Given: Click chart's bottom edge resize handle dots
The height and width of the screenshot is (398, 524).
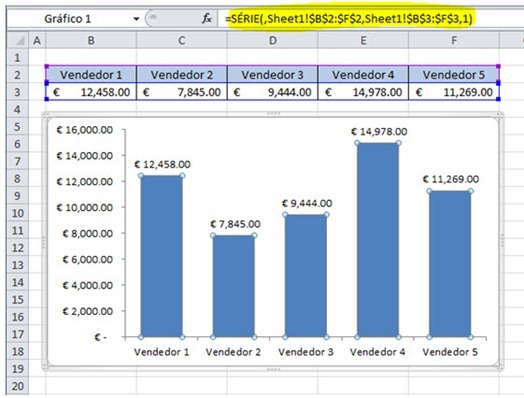Looking at the screenshot, I should coord(273,369).
